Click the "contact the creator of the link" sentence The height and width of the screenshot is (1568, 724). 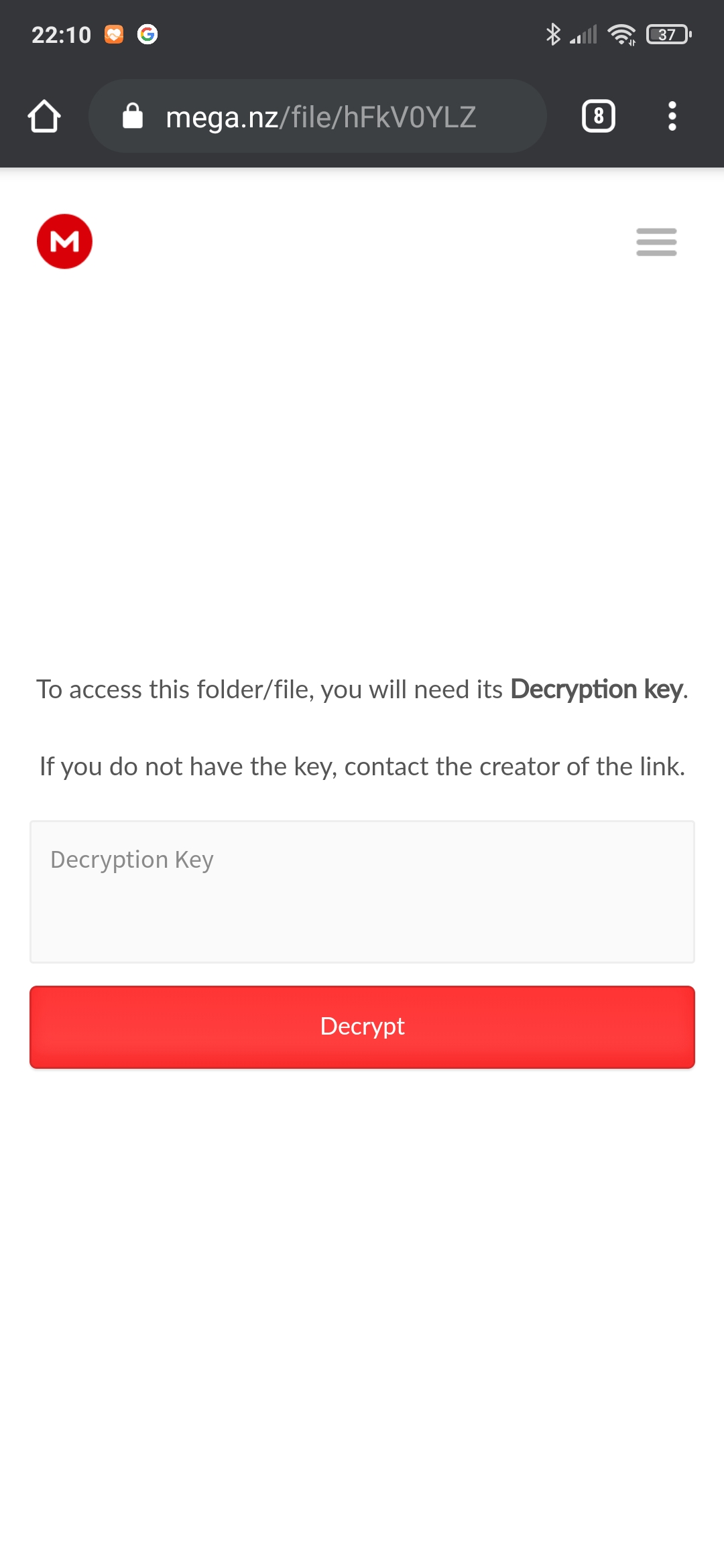[515, 767]
